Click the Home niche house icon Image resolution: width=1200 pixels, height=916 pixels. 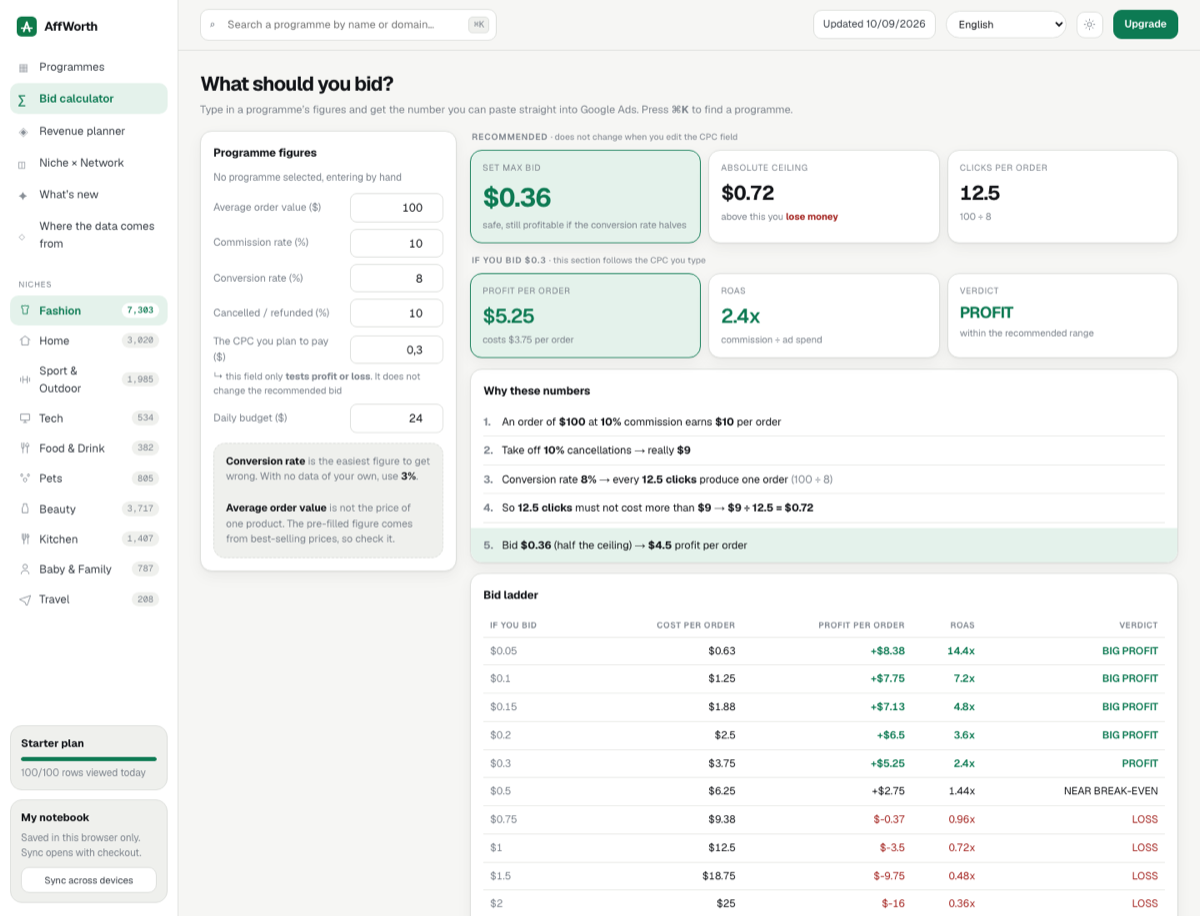[x=25, y=341]
